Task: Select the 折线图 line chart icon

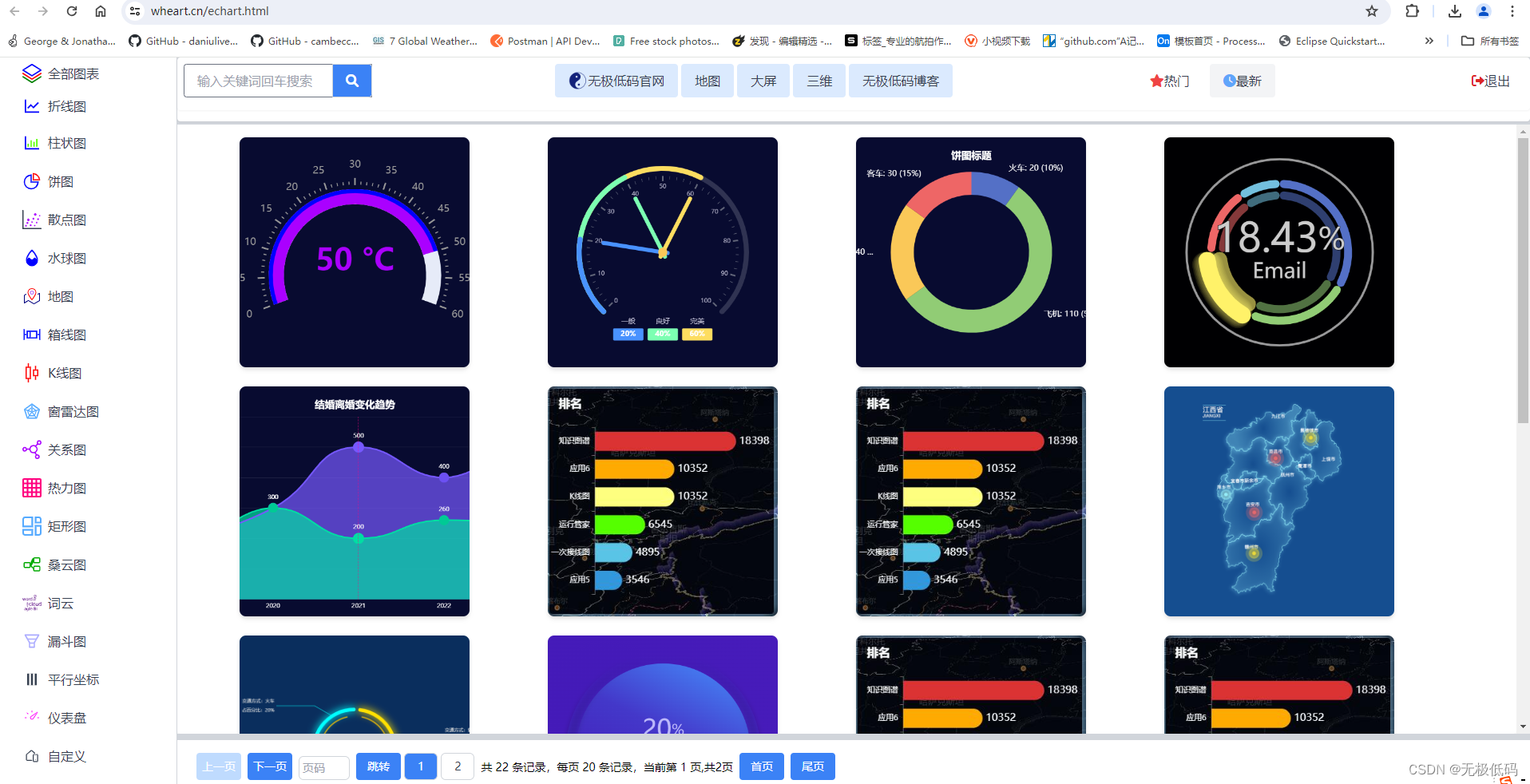Action: click(x=32, y=106)
